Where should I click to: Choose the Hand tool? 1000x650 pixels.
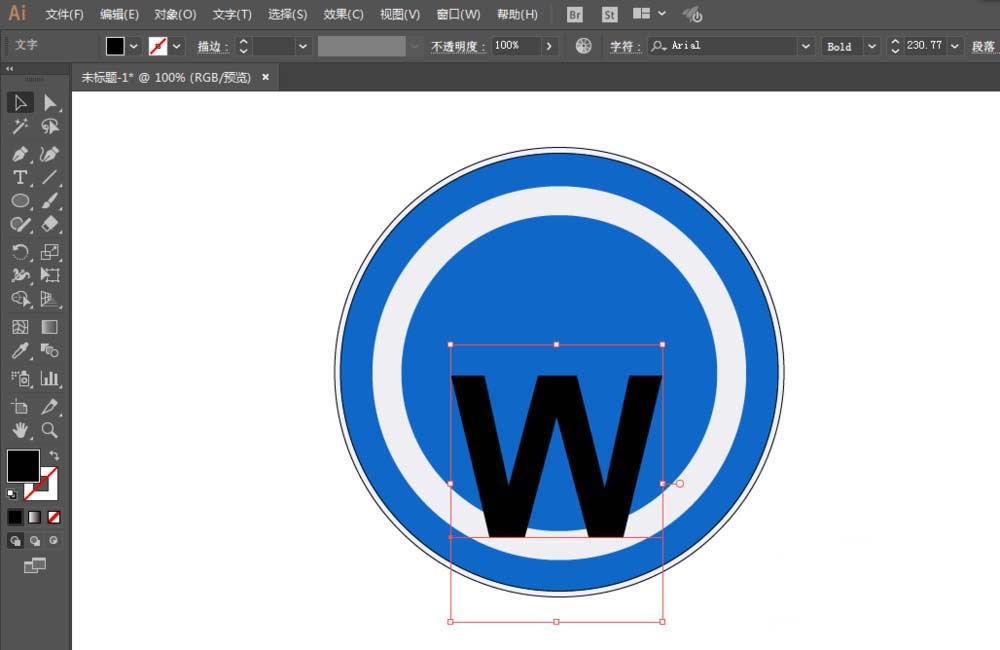(20, 431)
